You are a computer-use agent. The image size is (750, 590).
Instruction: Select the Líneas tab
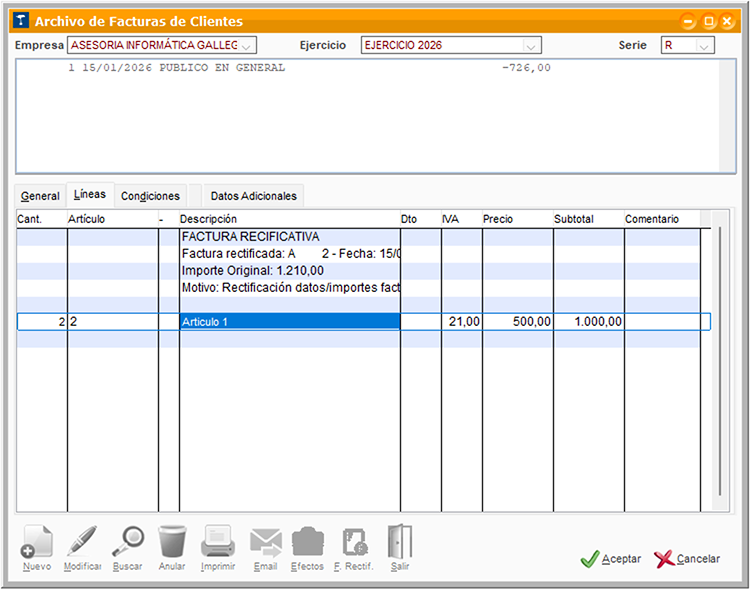coord(90,194)
